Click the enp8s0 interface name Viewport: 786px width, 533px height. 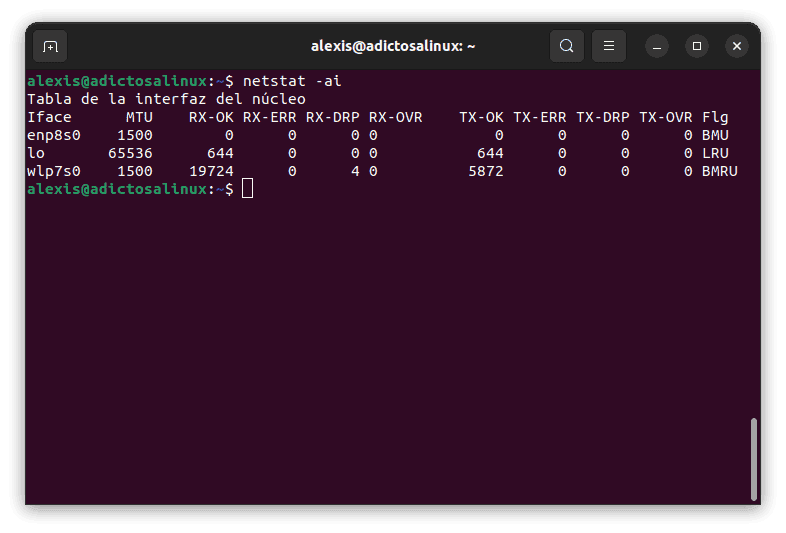click(x=54, y=135)
